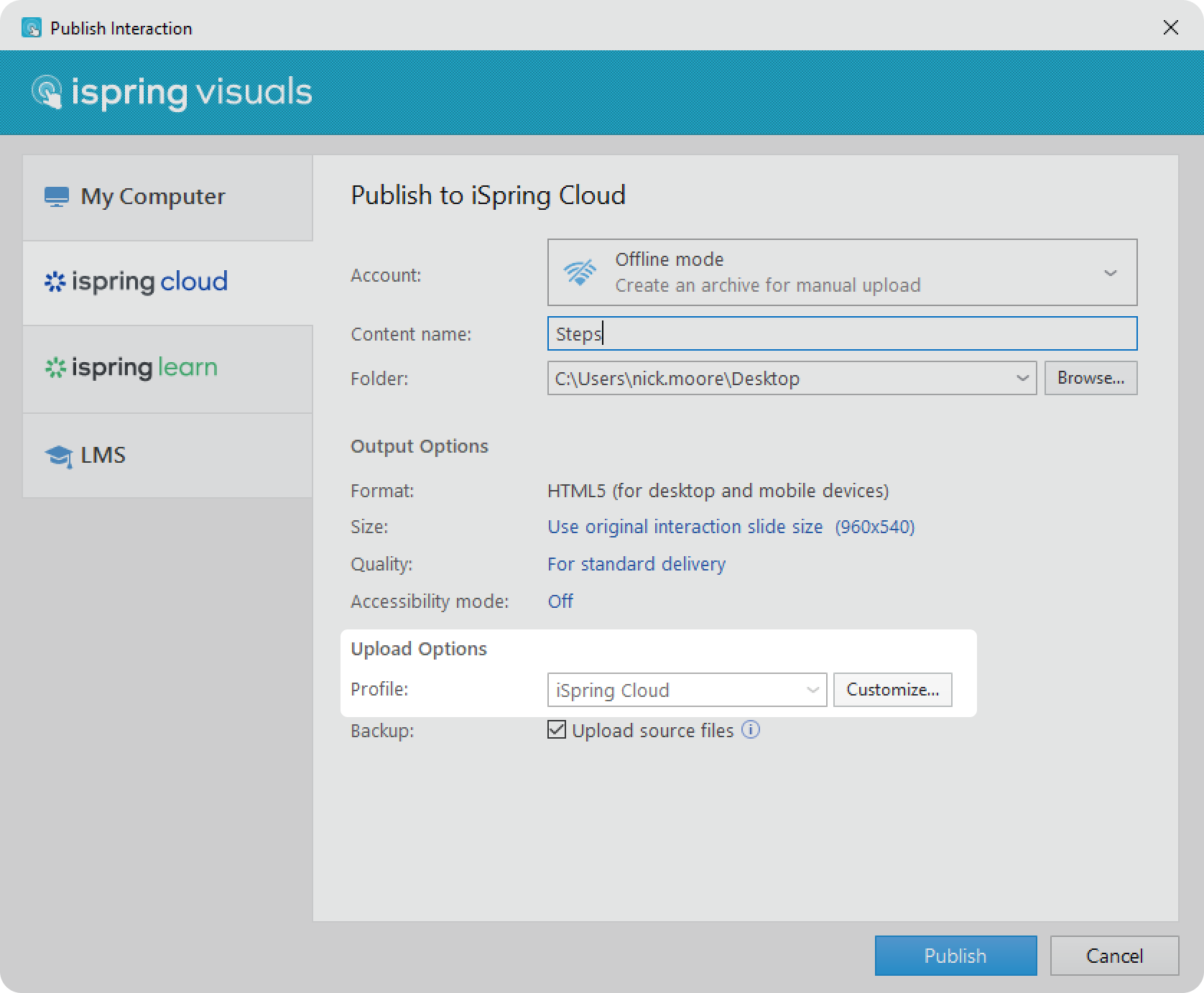The width and height of the screenshot is (1204, 993).
Task: Click the Cancel button
Action: (1114, 956)
